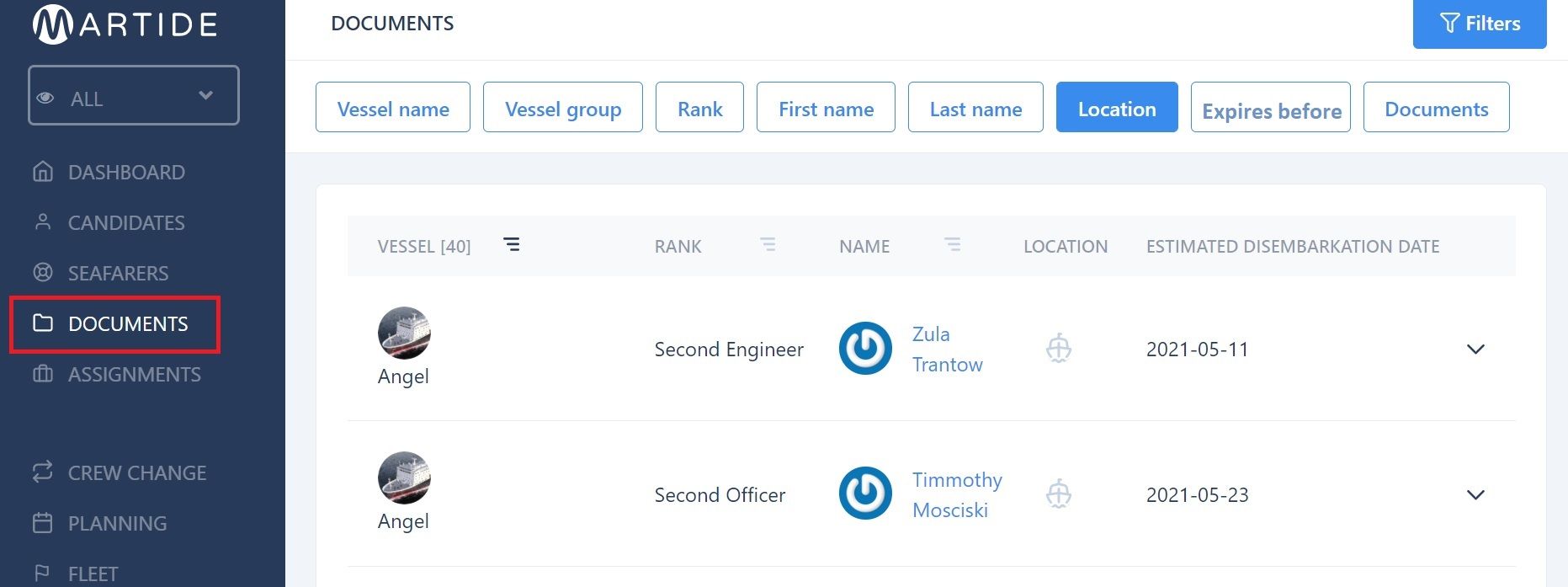The height and width of the screenshot is (587, 1568).
Task: Click location ship icon for Timmothy Mosciski
Action: [x=1059, y=494]
